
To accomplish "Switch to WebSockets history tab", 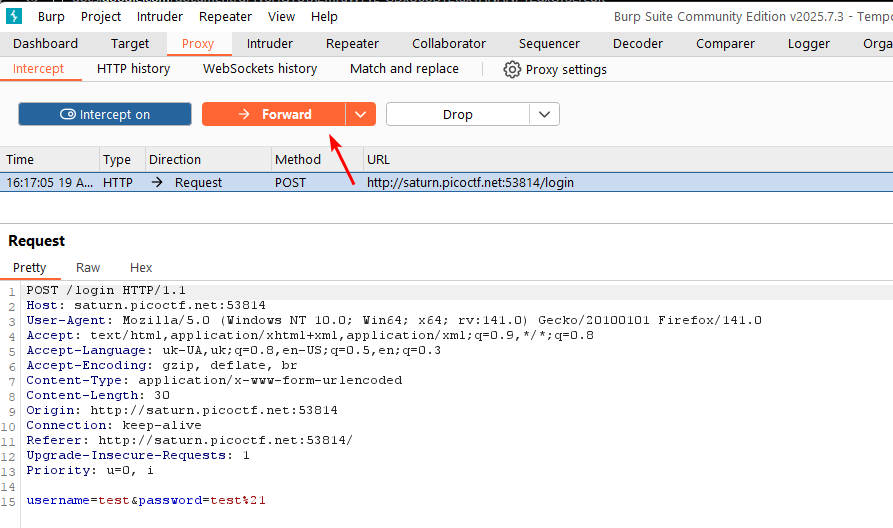I will point(260,69).
